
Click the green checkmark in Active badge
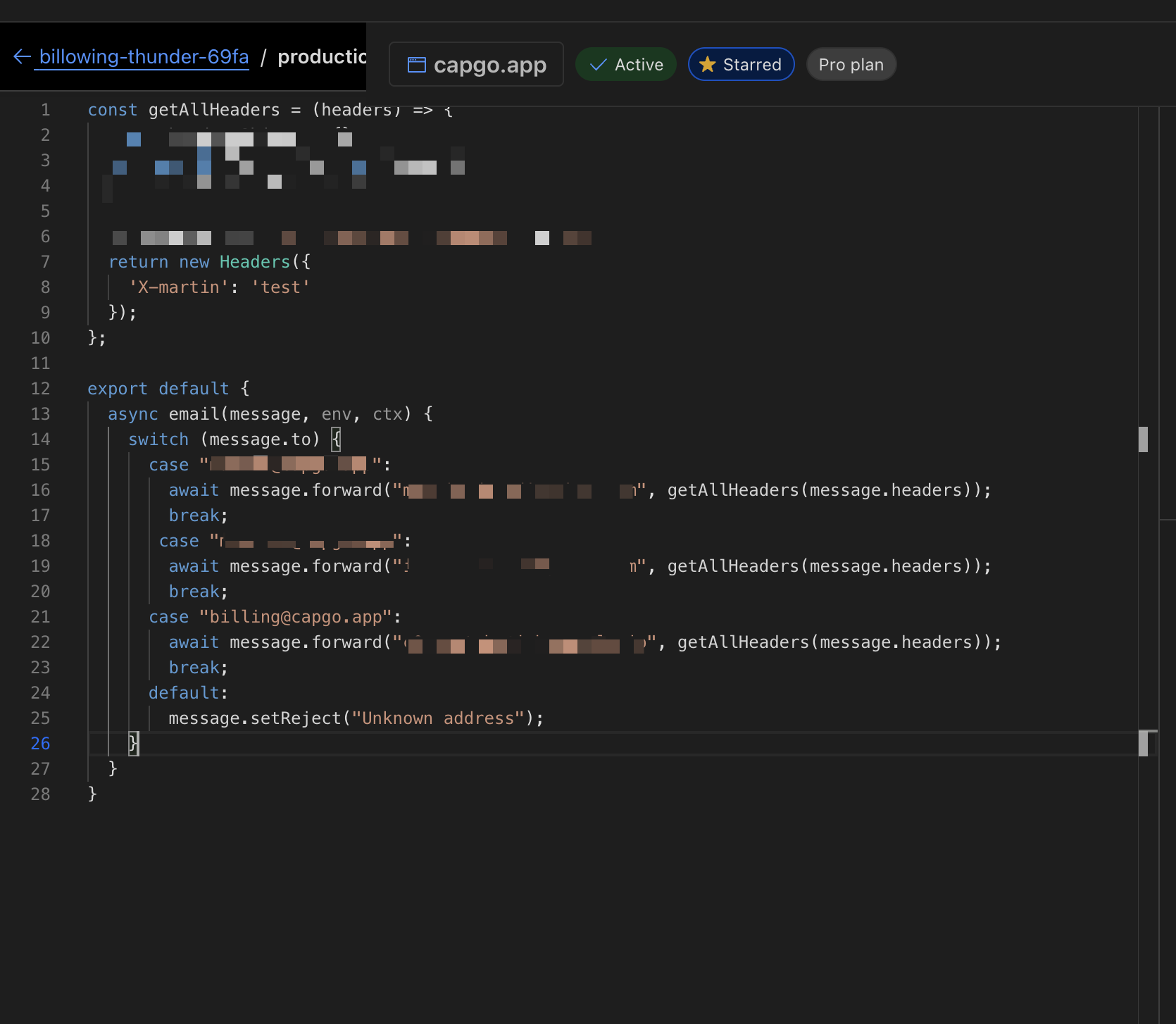click(597, 64)
